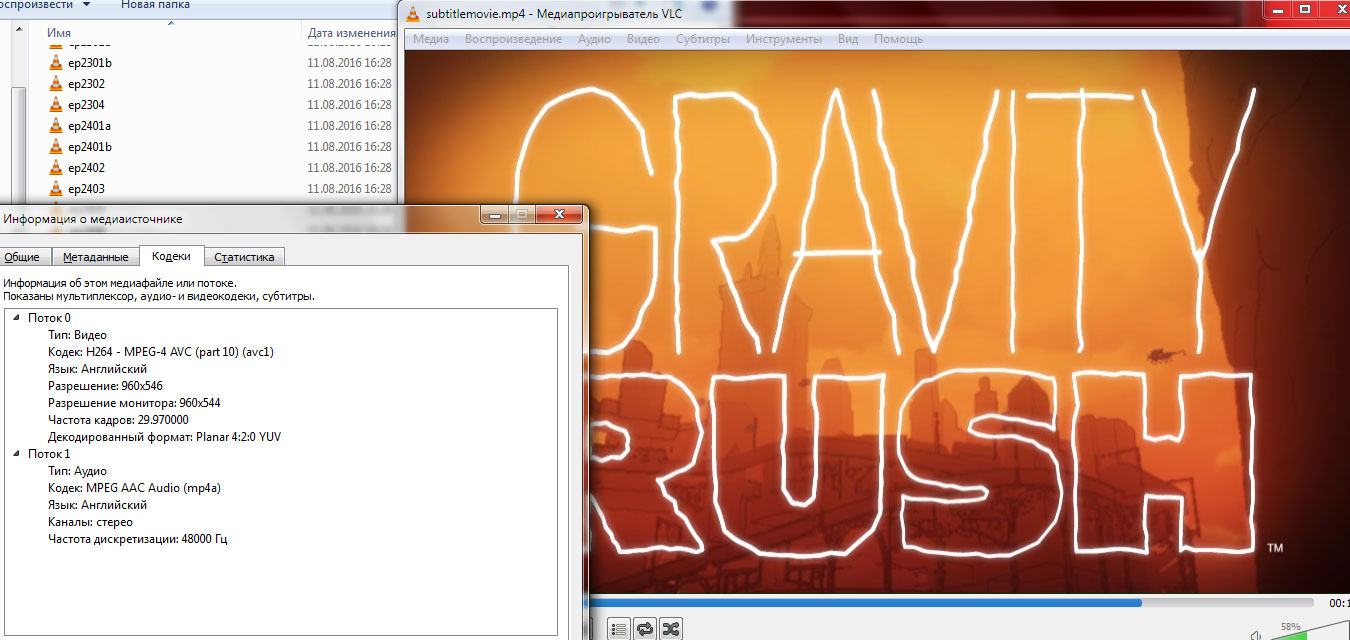Select the ep2402 file name

pyautogui.click(x=86, y=168)
